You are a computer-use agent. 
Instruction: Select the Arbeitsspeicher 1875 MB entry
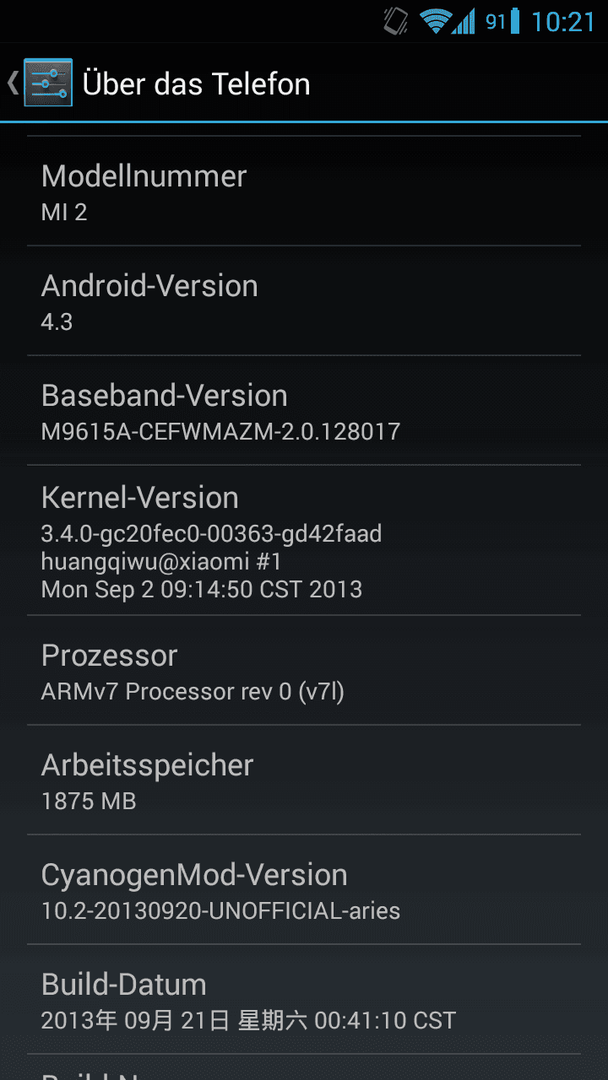click(304, 780)
